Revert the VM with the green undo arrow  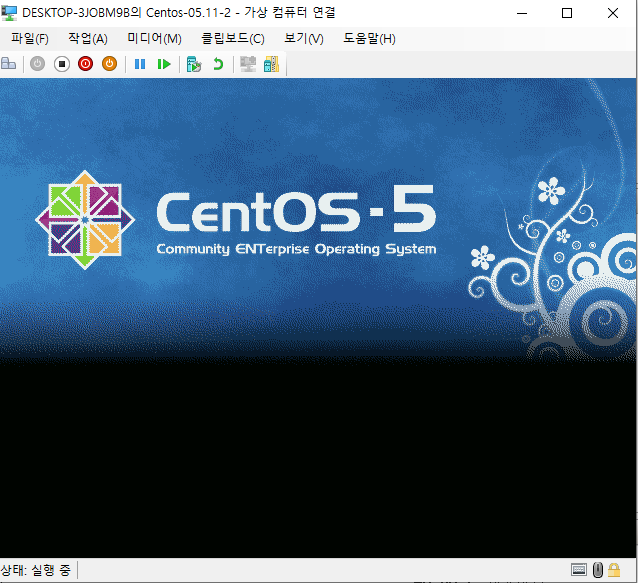point(218,64)
